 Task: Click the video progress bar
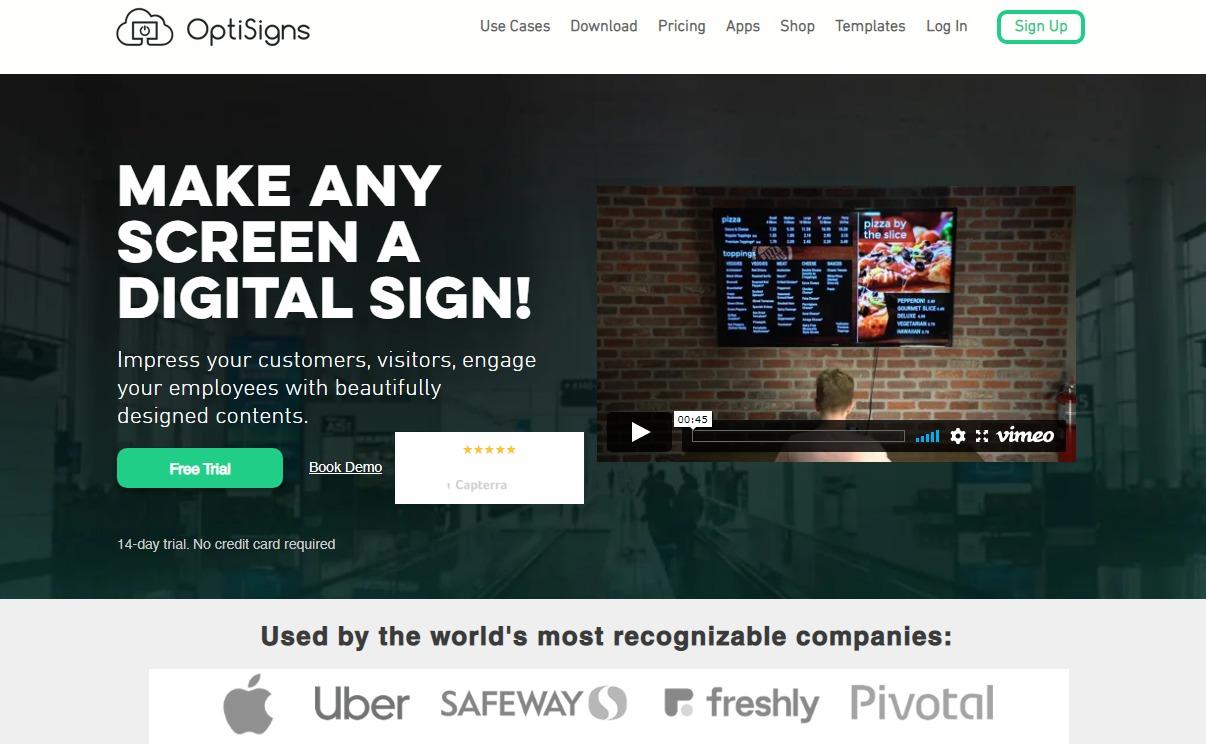(798, 436)
